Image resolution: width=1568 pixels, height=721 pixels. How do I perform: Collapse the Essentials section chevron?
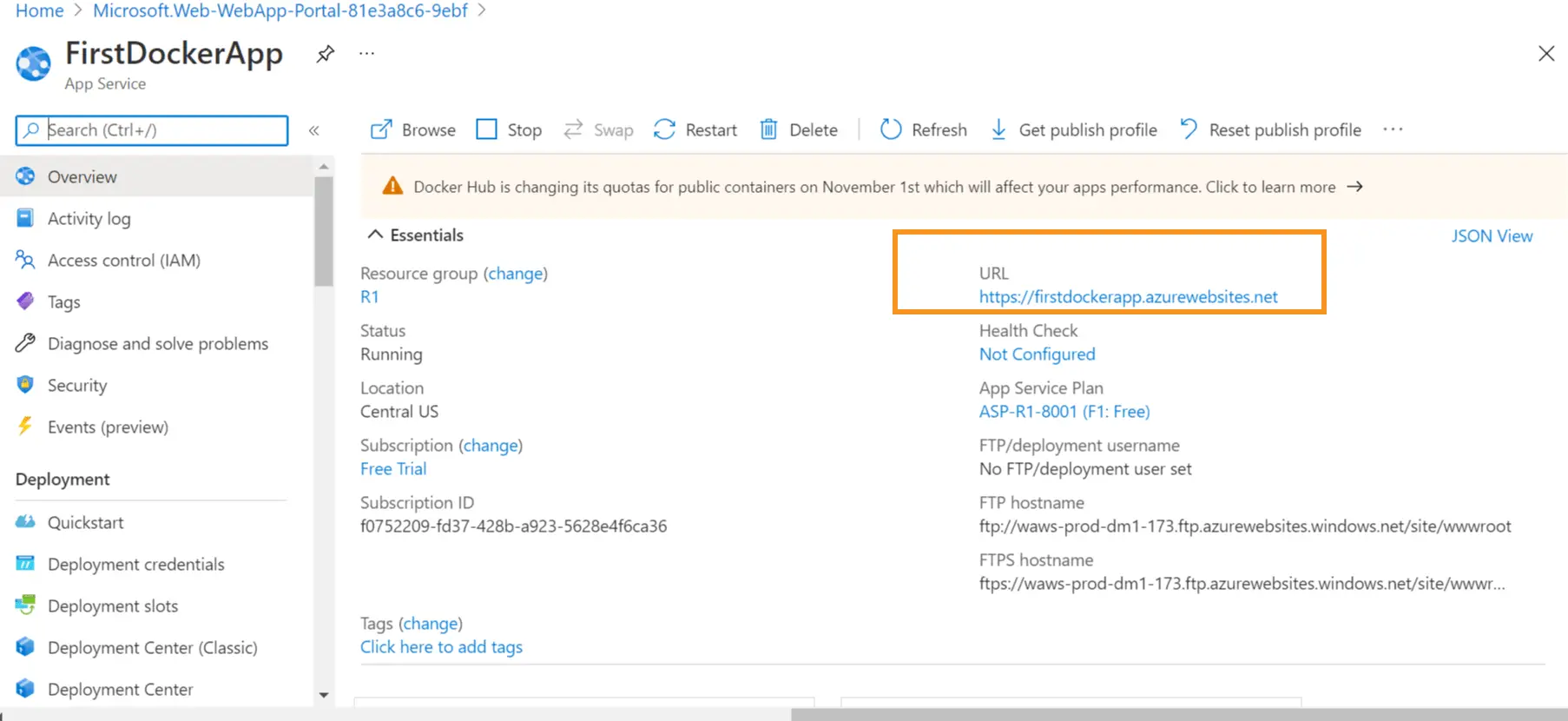coord(375,235)
